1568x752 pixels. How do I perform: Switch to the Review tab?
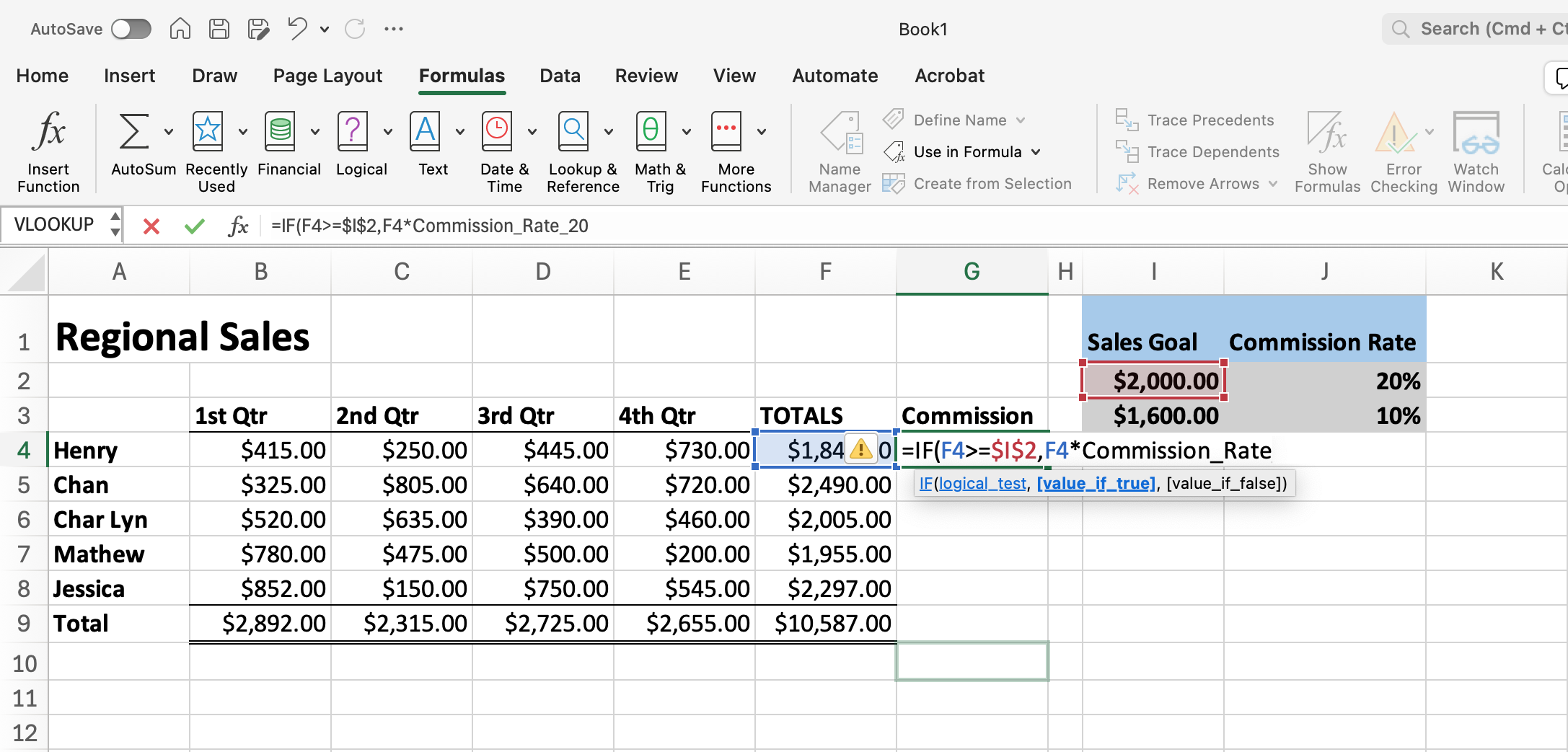[646, 76]
